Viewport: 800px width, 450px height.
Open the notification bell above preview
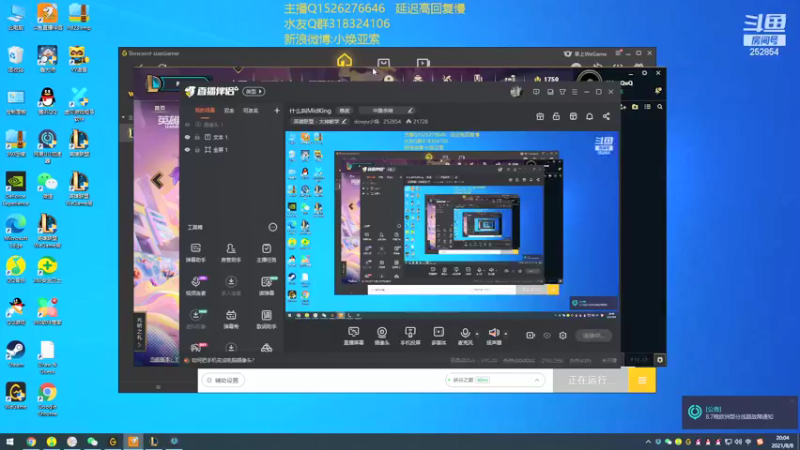589,116
